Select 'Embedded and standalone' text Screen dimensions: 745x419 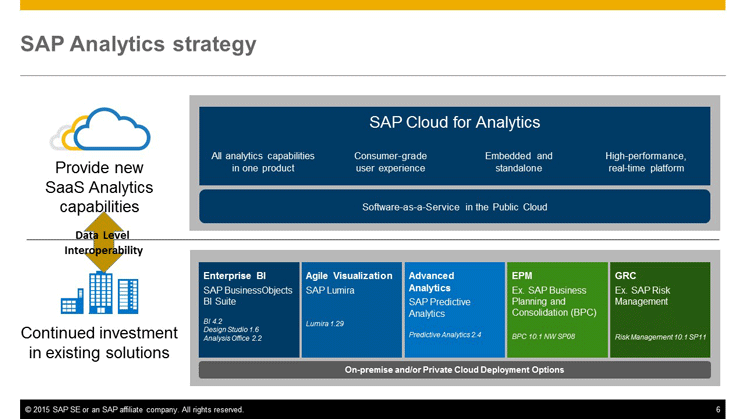[518, 162]
